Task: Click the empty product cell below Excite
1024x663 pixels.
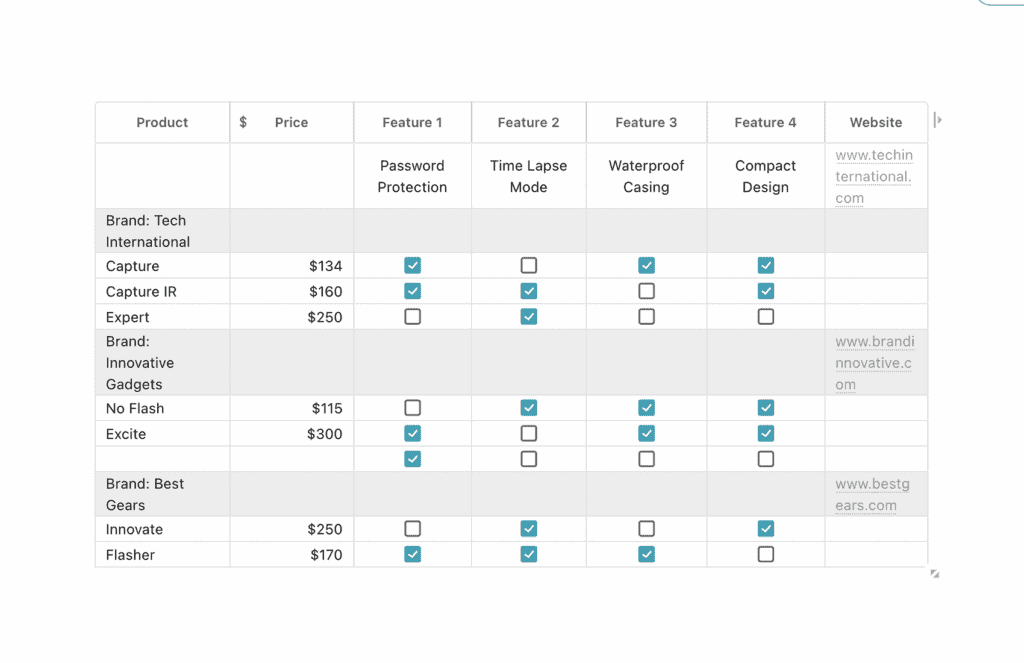Action: pyautogui.click(x=162, y=459)
